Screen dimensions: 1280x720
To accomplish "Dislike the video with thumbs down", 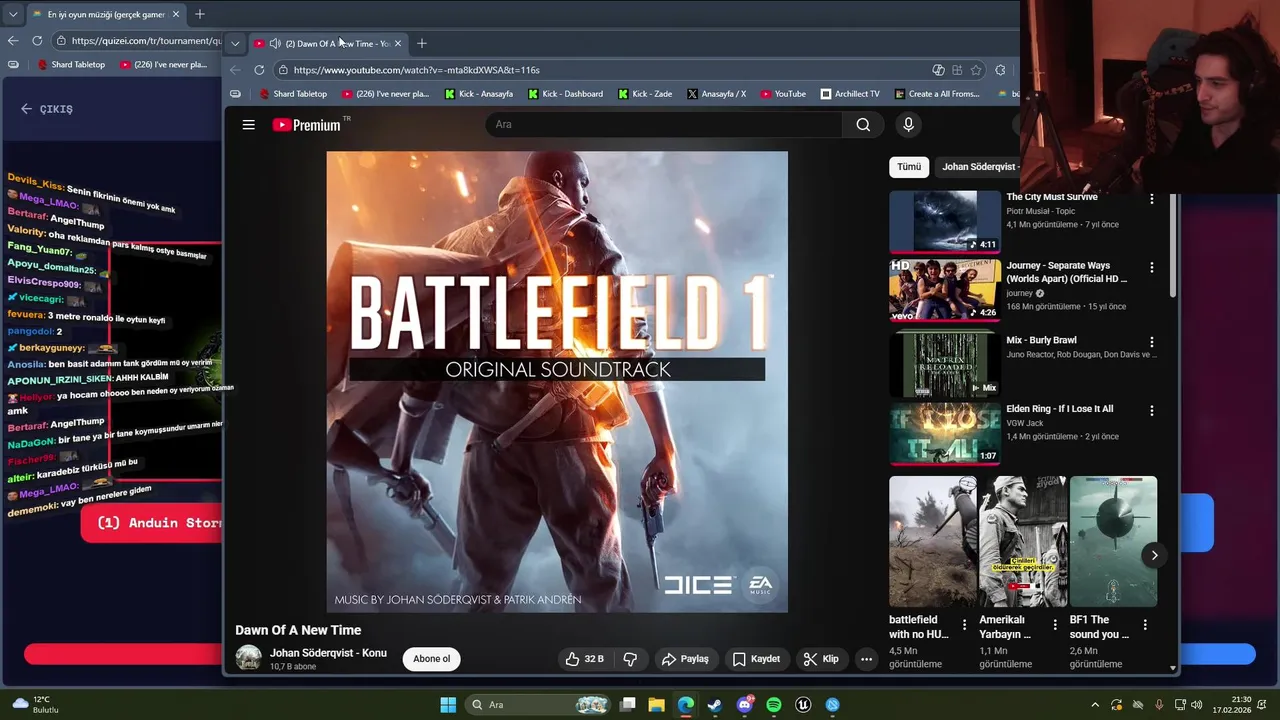I will click(x=630, y=659).
